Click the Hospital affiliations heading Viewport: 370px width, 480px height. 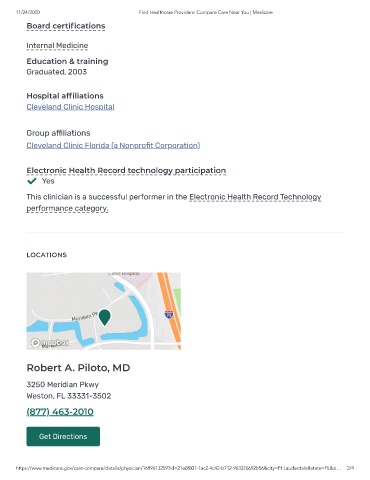(65, 96)
